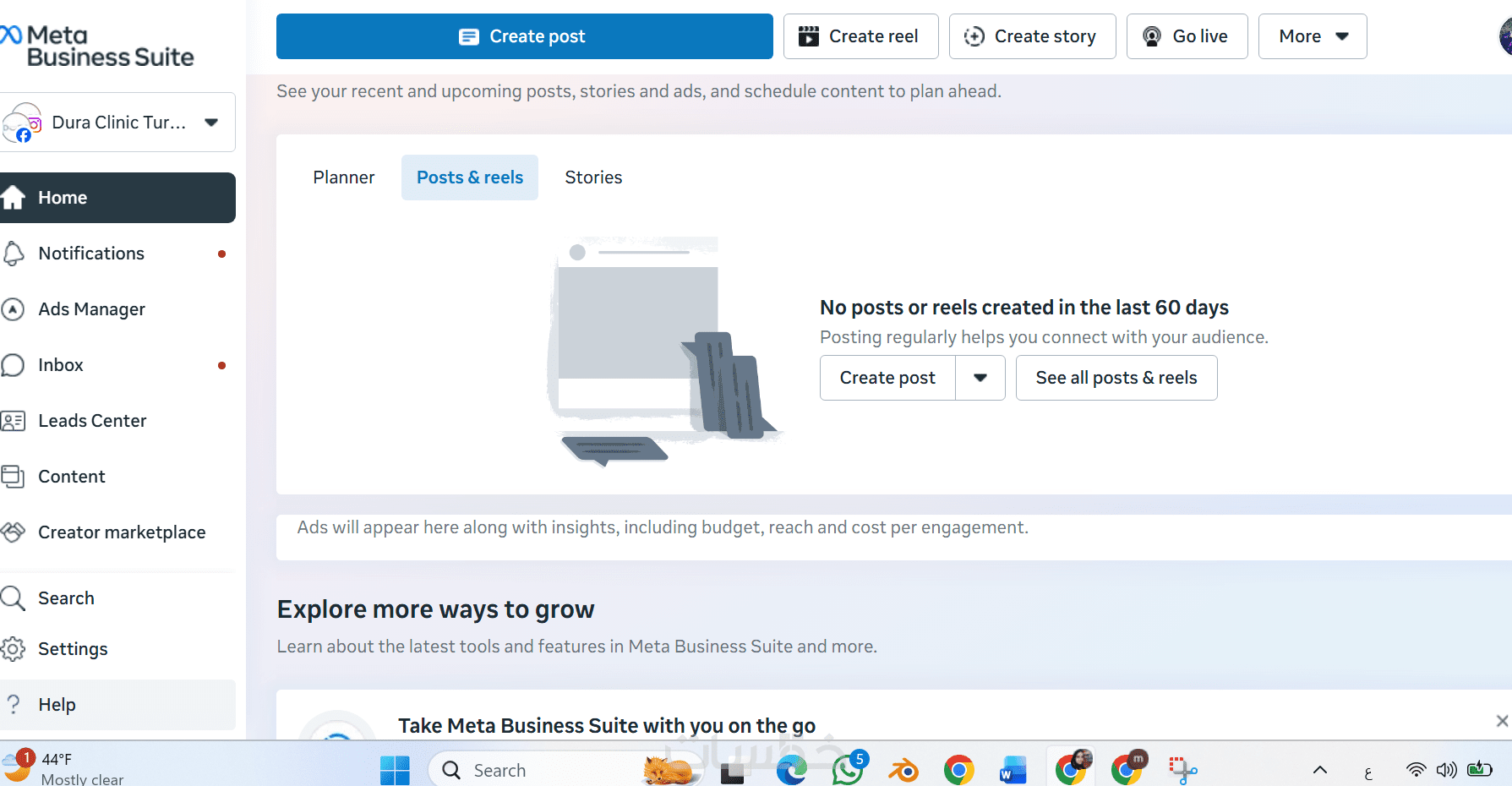Open the Windows weather widget
The height and width of the screenshot is (786, 1512).
coord(63,767)
